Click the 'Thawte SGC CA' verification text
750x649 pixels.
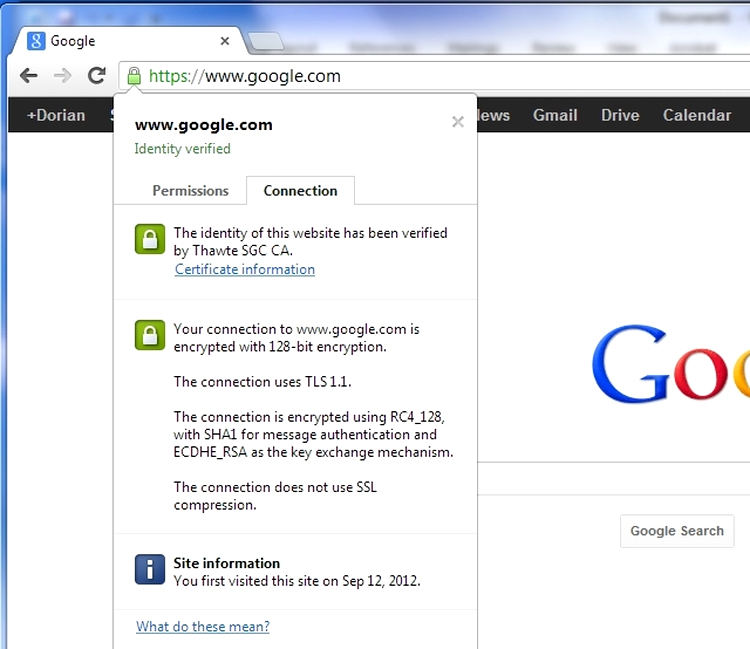[310, 242]
